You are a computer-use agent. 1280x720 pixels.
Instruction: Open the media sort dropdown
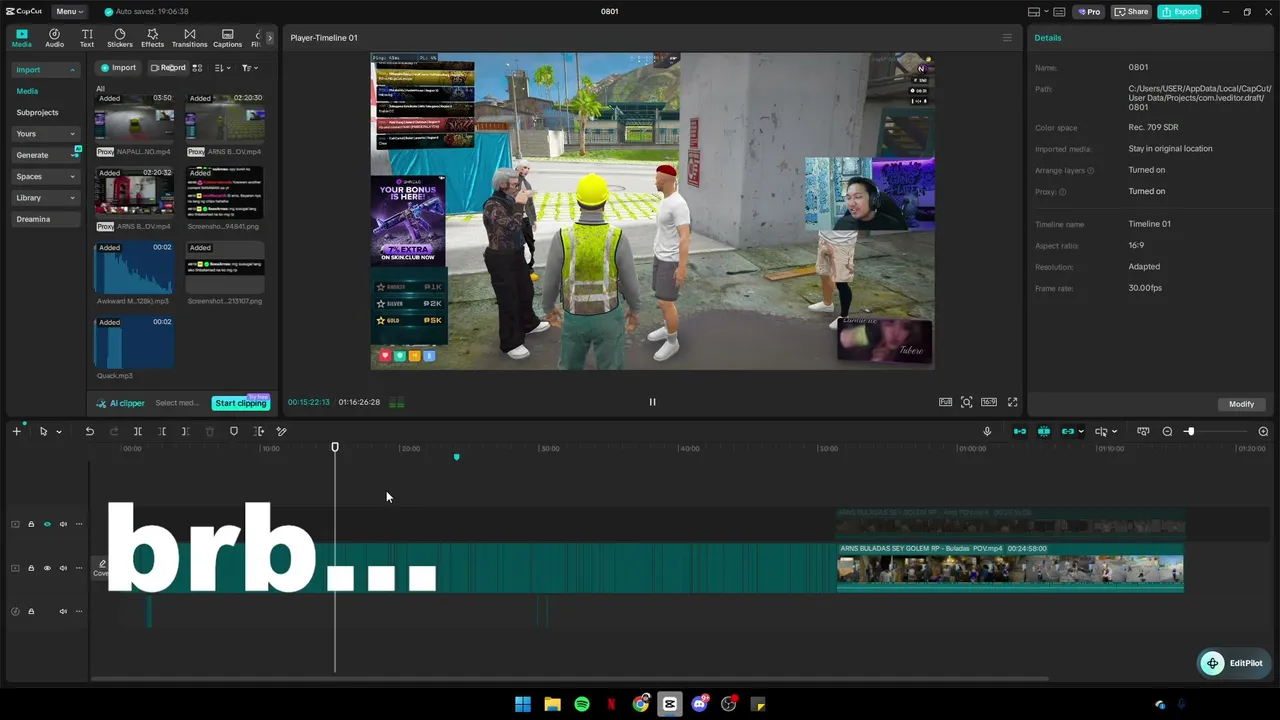click(x=222, y=68)
